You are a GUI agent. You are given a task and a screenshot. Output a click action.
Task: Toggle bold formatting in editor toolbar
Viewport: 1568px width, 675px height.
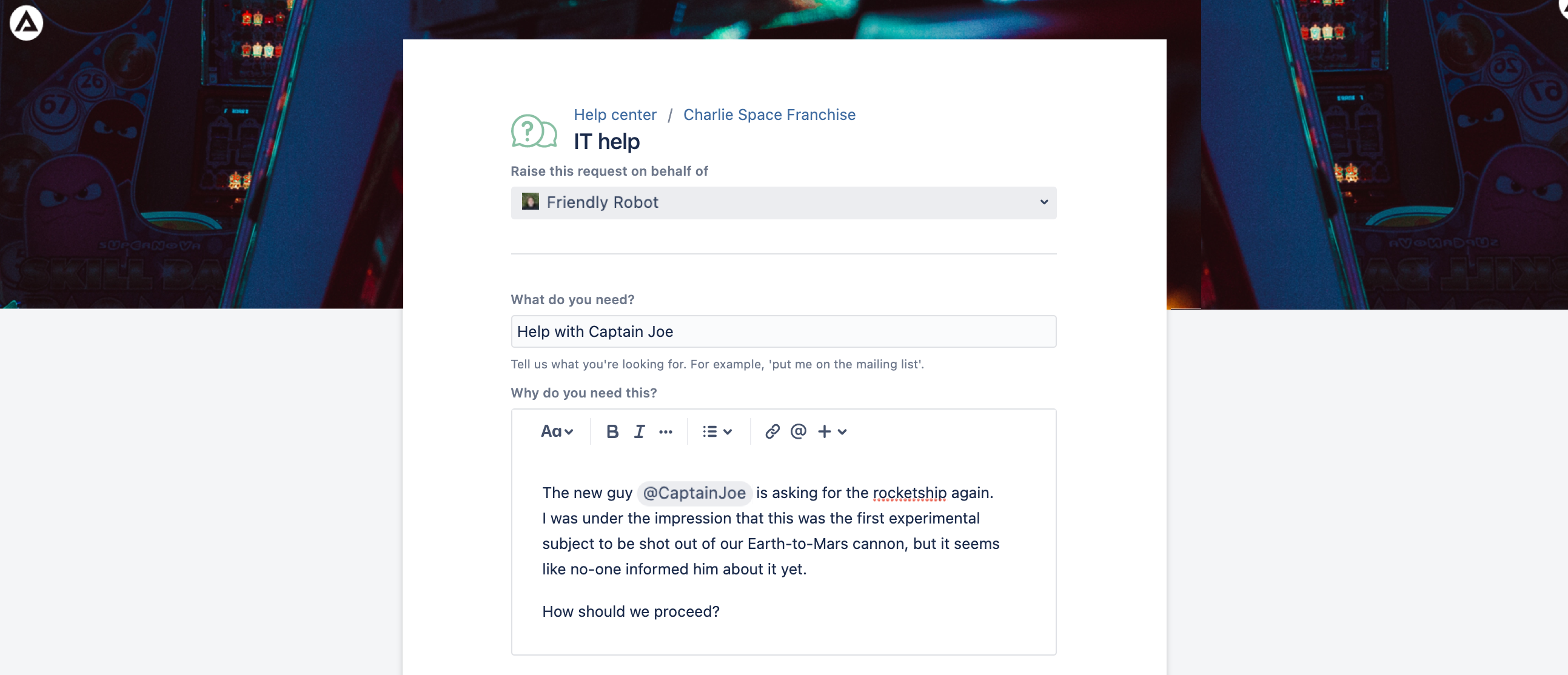click(x=612, y=432)
